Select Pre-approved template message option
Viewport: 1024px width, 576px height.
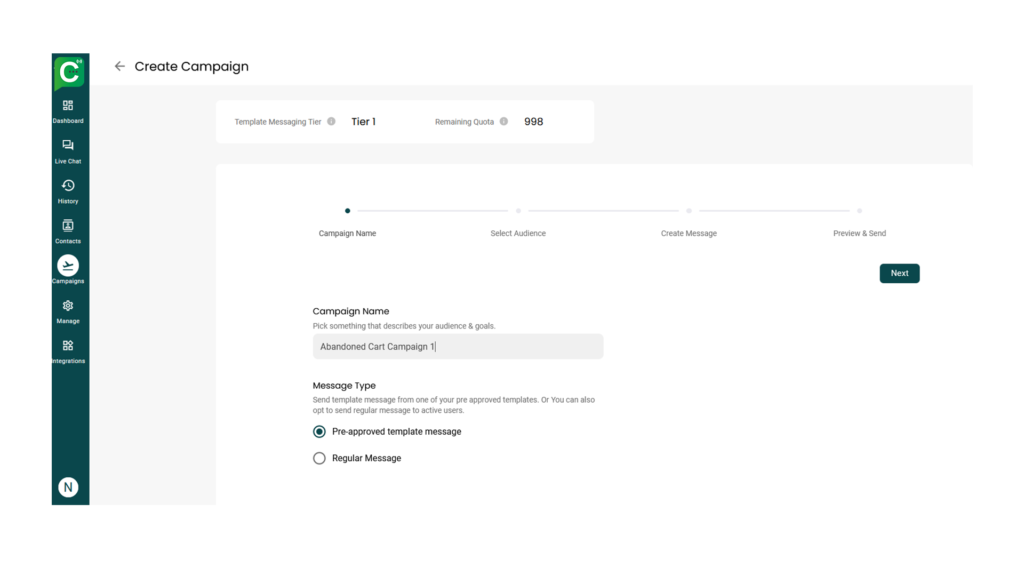coord(320,432)
